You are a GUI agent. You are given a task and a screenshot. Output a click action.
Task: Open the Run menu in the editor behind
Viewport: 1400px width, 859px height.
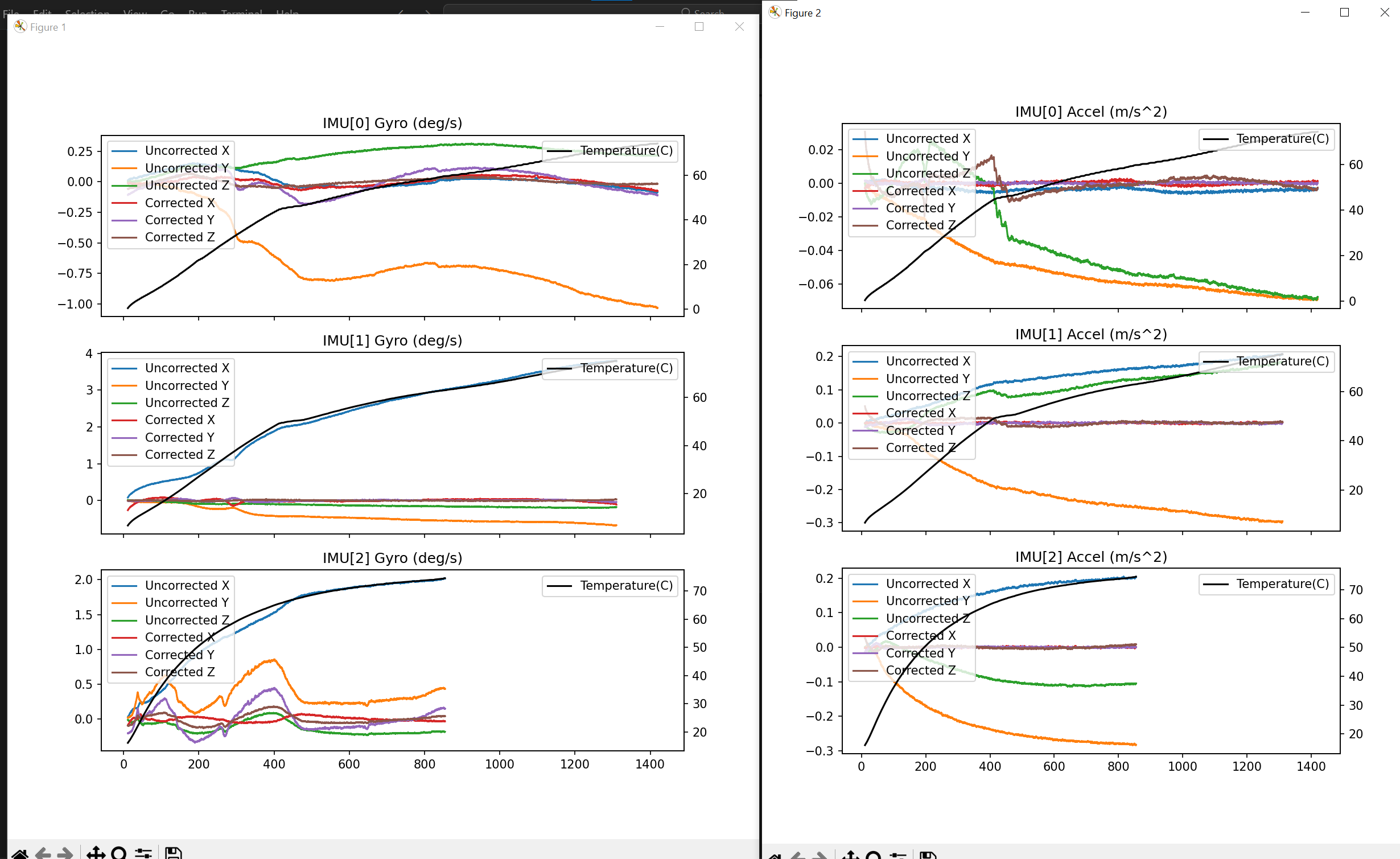[197, 12]
